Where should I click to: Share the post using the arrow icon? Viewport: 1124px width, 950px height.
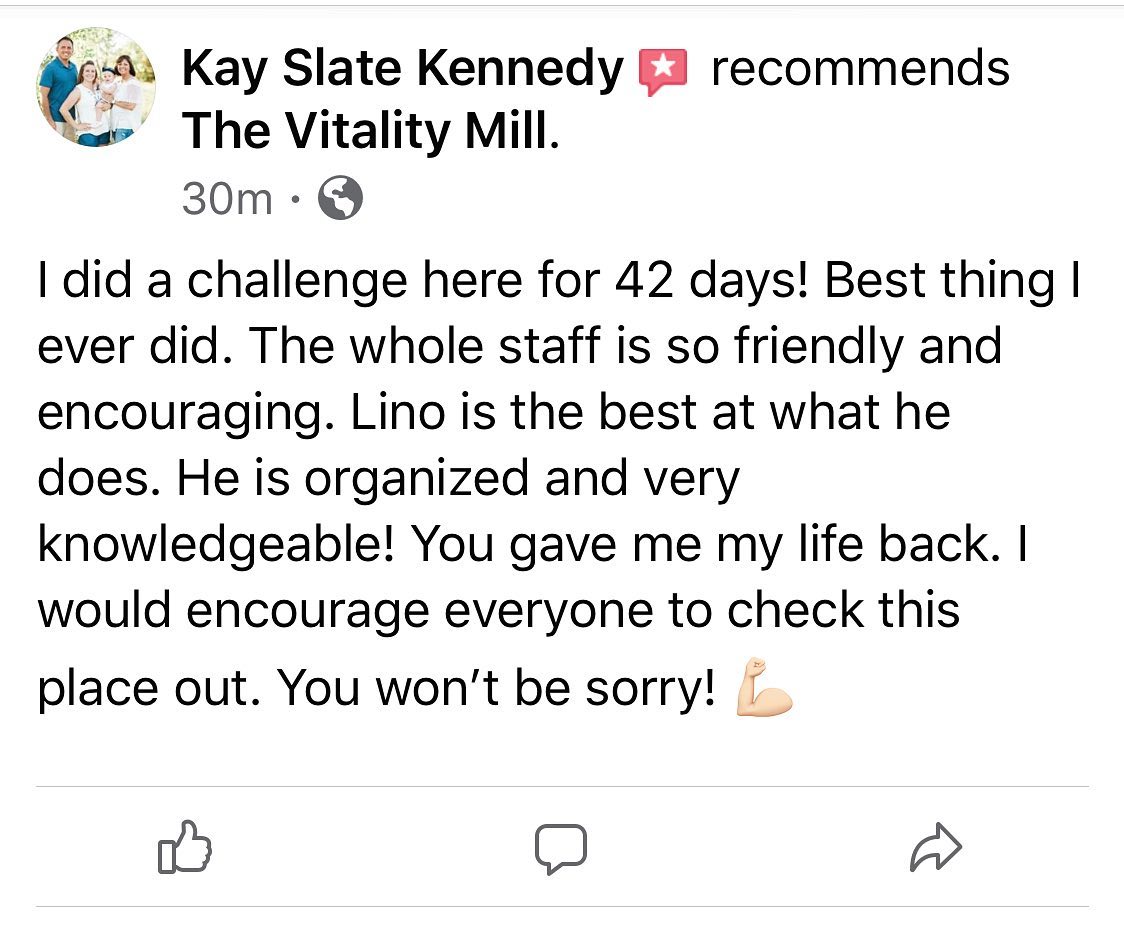[936, 848]
